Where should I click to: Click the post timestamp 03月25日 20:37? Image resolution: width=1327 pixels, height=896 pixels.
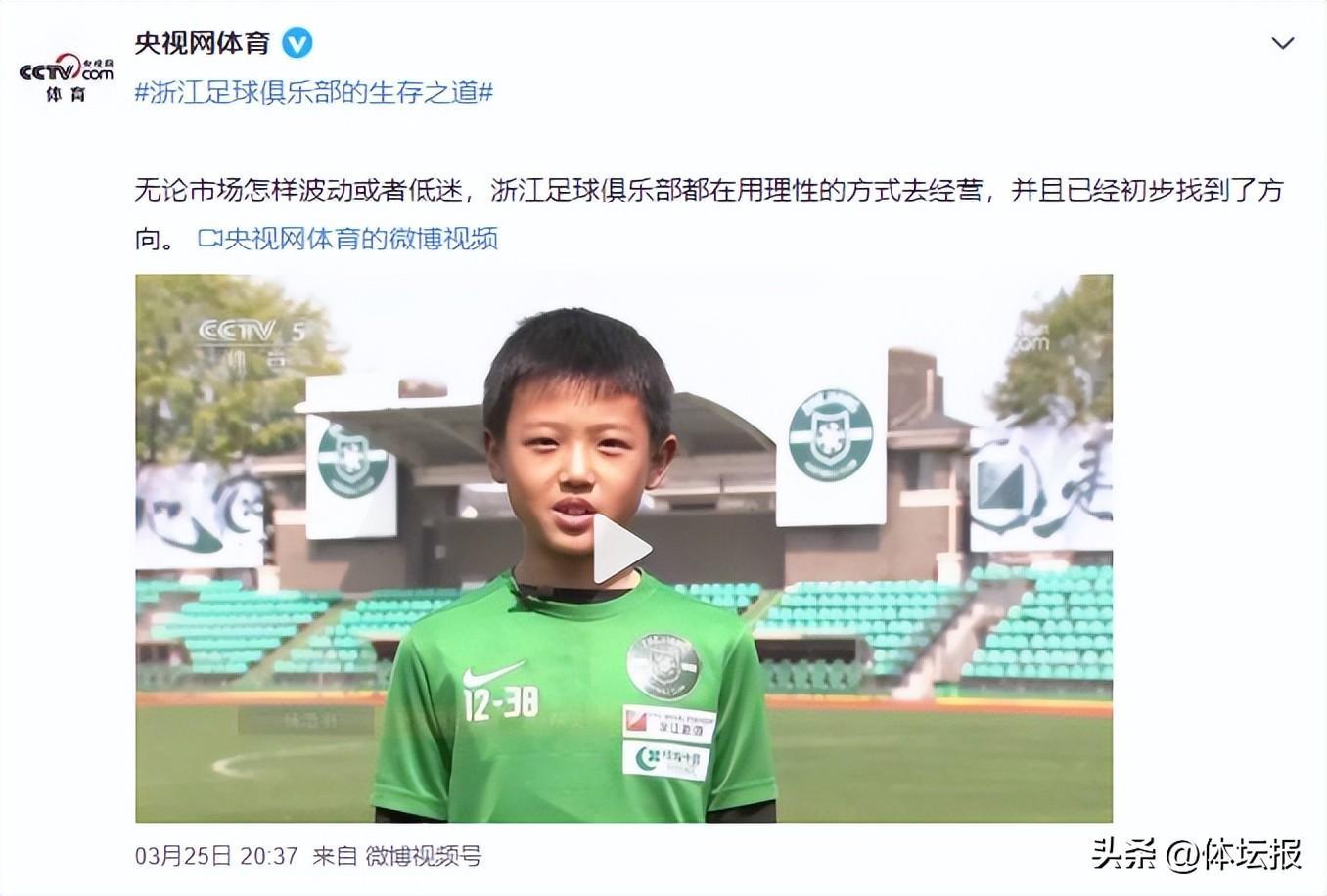tap(216, 856)
